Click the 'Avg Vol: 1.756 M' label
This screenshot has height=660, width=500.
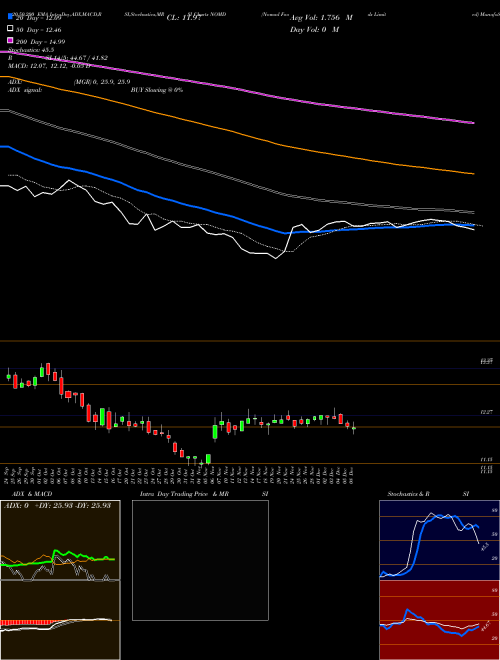point(321,18)
